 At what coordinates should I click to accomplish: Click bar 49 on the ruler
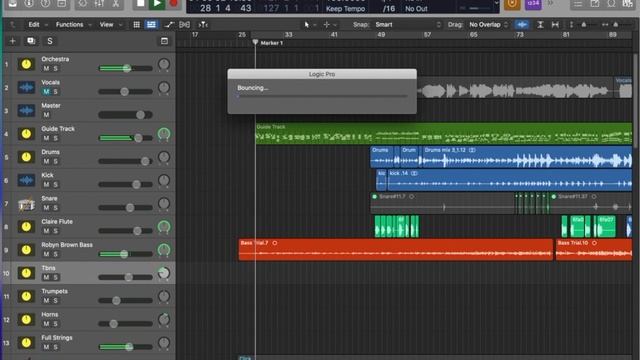(381, 35)
